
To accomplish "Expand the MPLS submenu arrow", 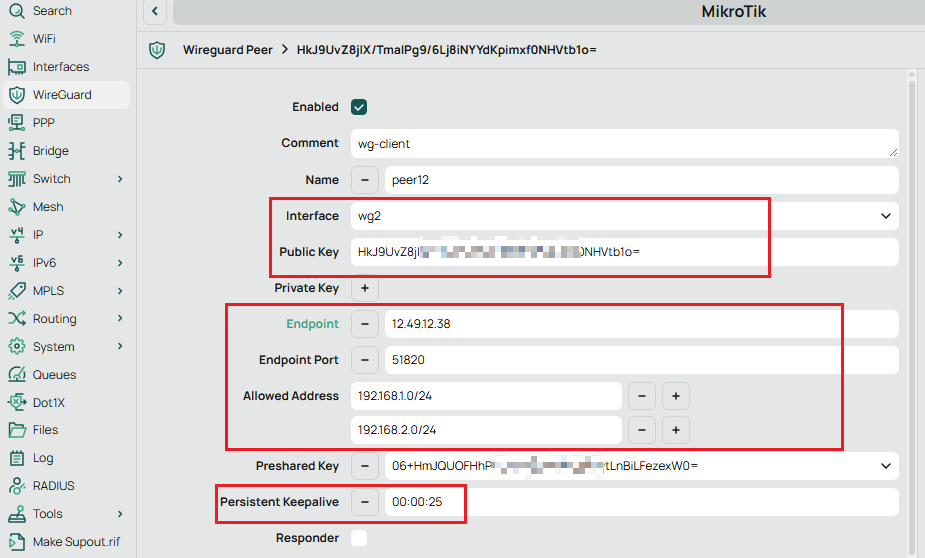I will pyautogui.click(x=120, y=291).
